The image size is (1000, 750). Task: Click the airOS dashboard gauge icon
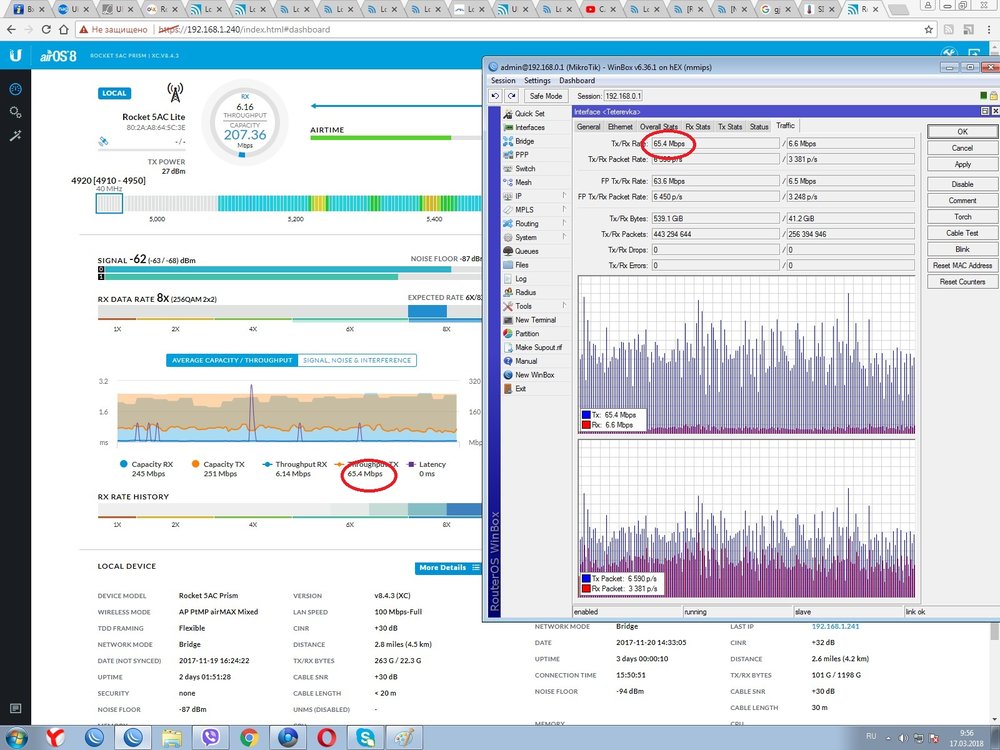tap(15, 89)
